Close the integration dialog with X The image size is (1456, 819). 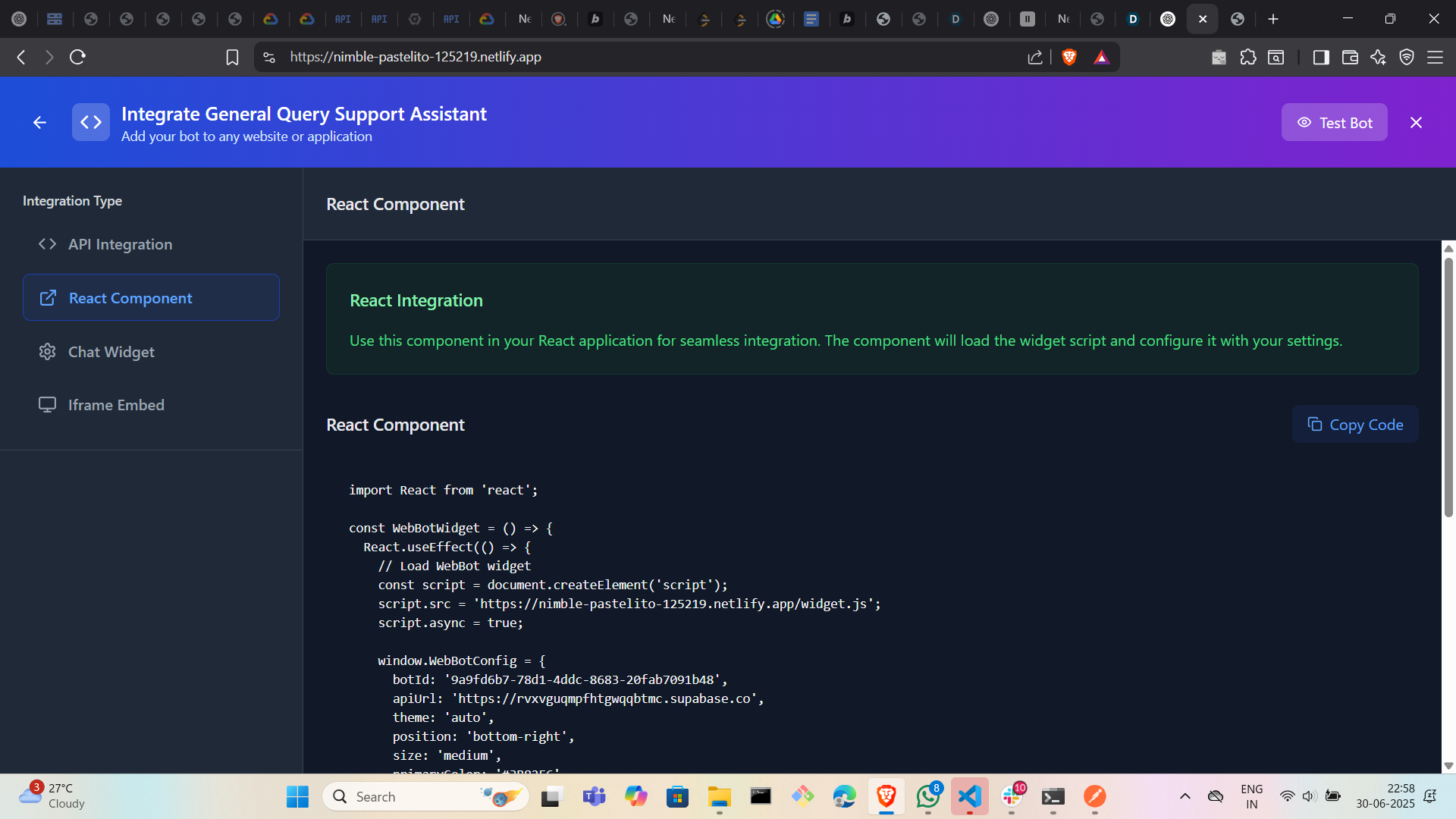point(1416,122)
